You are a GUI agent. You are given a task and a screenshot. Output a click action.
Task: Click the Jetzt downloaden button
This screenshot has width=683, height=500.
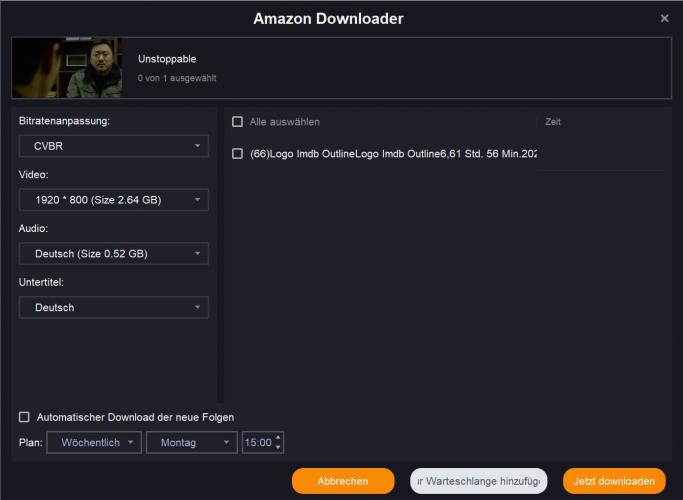(x=614, y=481)
